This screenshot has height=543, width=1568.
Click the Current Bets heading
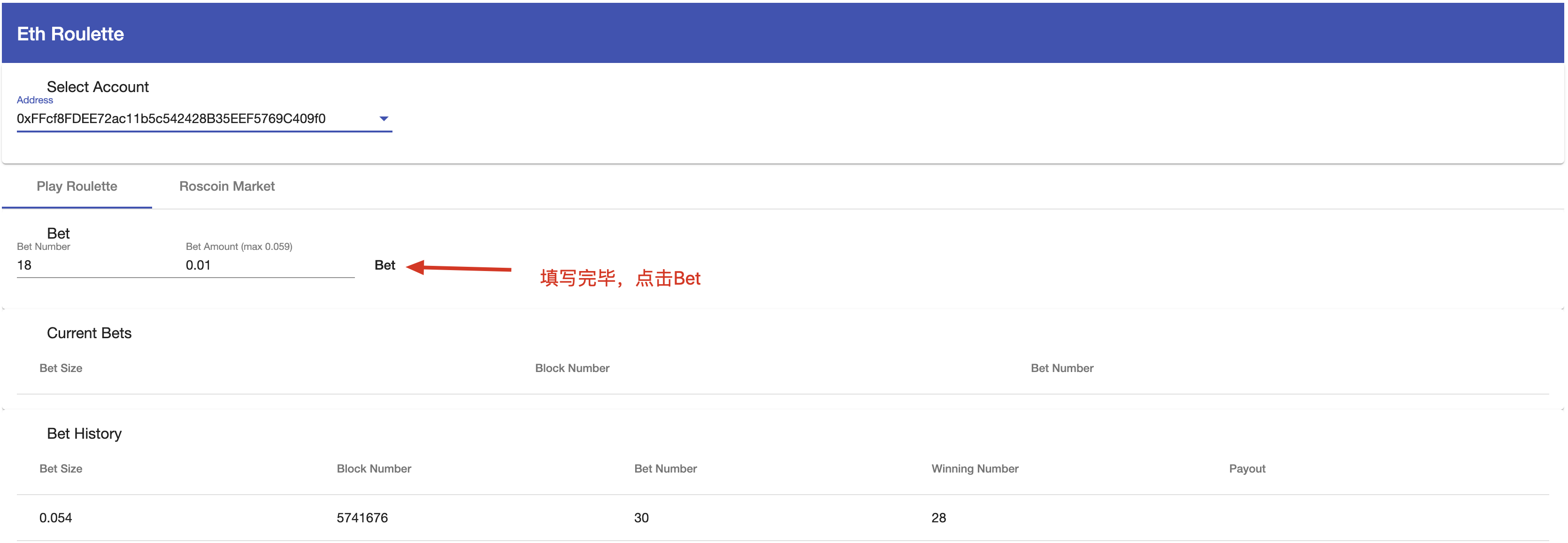[90, 333]
